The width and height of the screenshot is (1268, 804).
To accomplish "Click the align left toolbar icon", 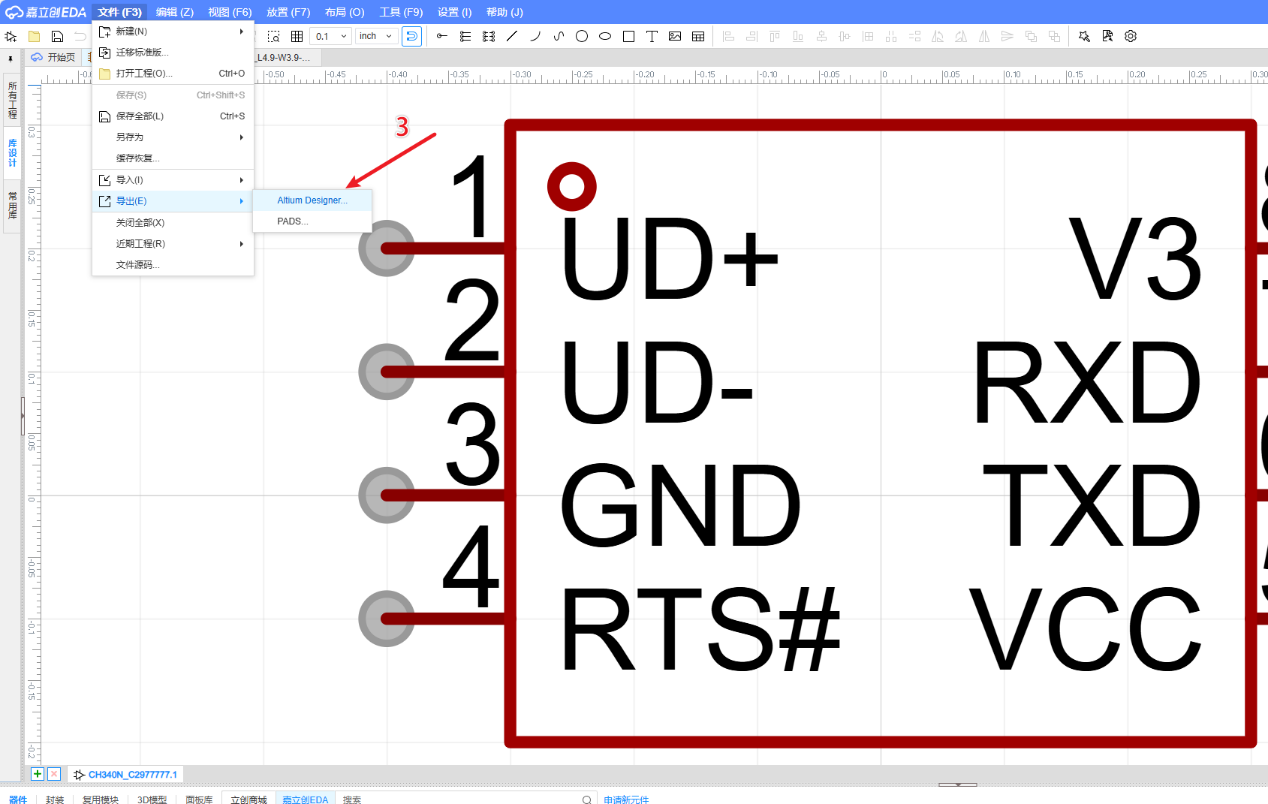I will tap(728, 36).
